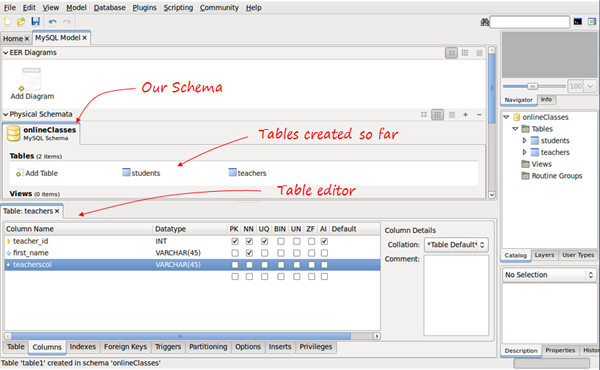Open the Database menu
The image size is (600, 370).
(x=109, y=8)
